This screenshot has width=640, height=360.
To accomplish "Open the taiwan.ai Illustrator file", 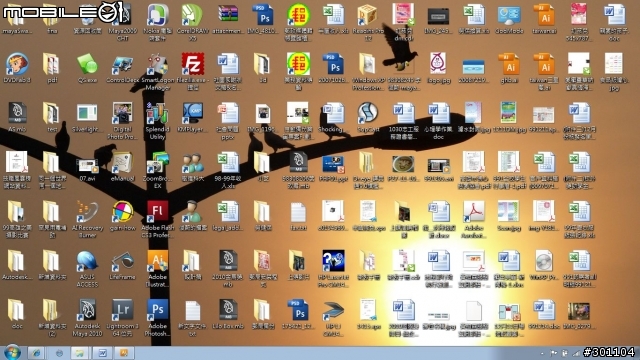I will 544,18.
